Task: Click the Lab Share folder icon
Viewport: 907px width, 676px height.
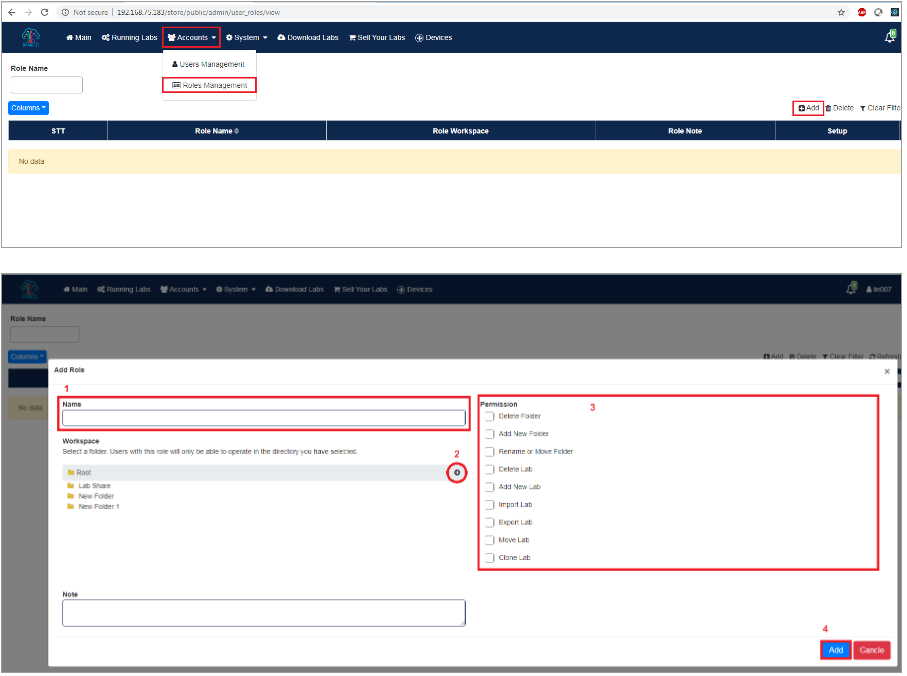Action: (70, 486)
